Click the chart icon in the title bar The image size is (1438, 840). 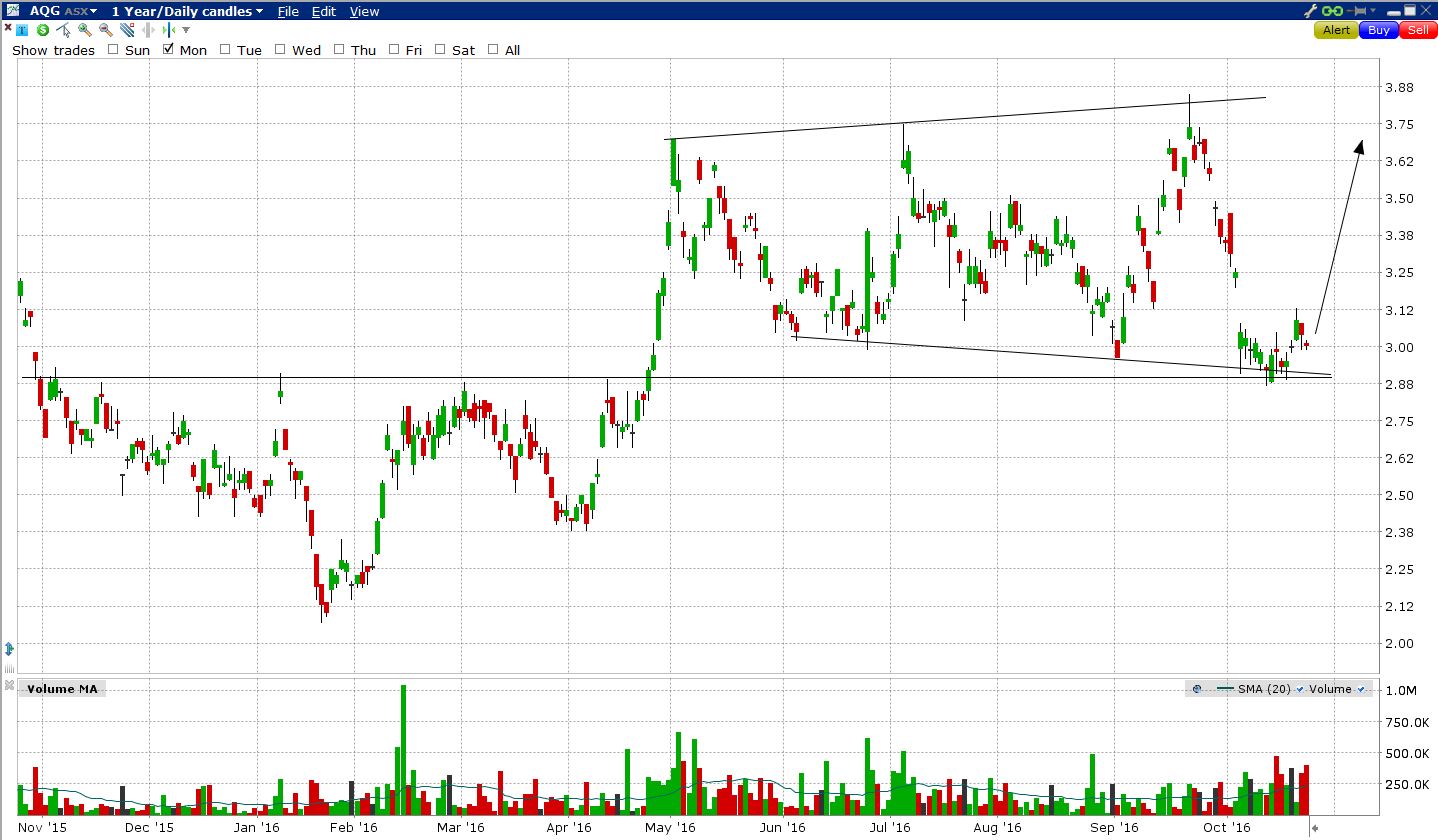[13, 11]
